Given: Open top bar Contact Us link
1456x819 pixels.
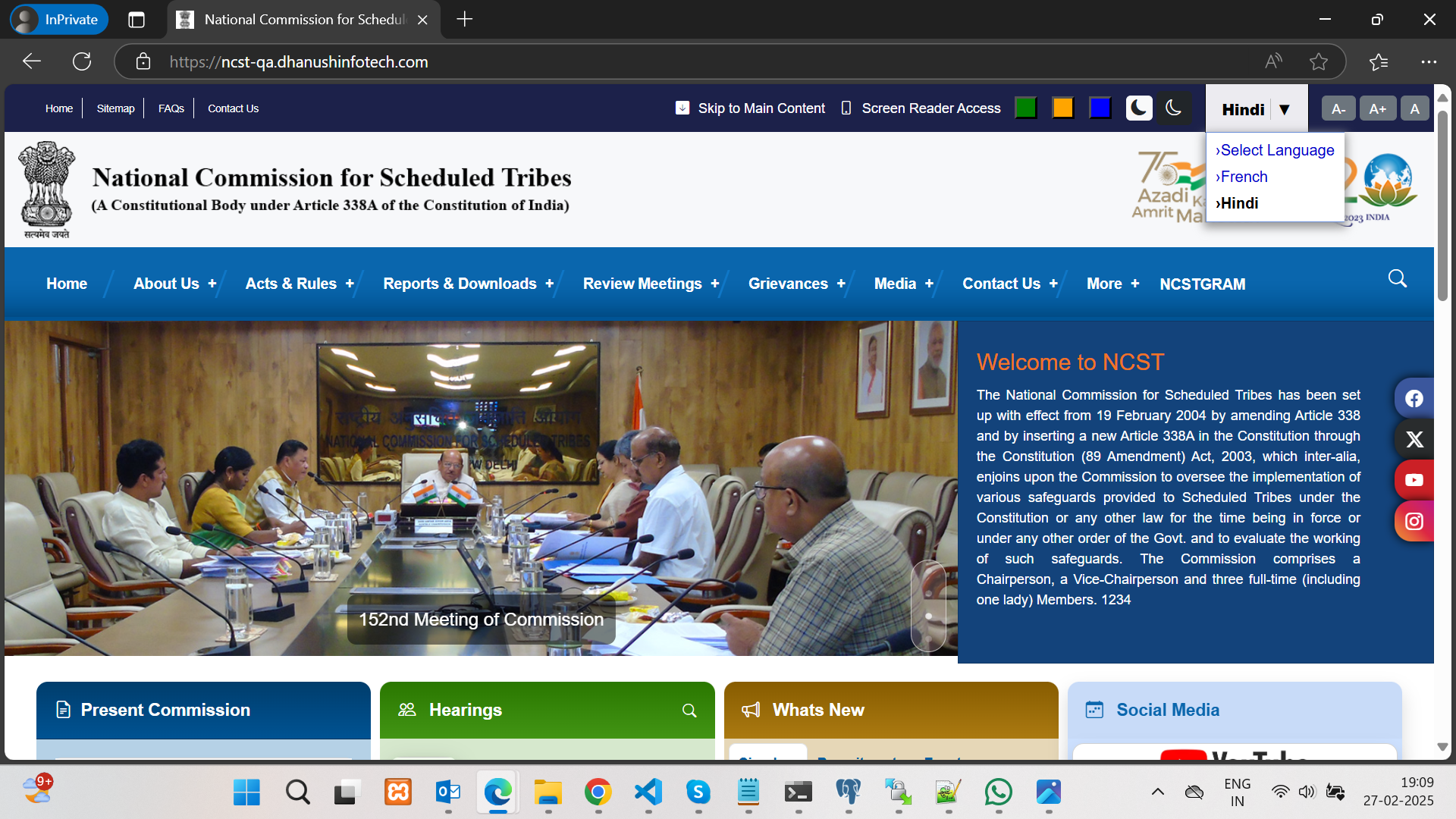Looking at the screenshot, I should click(x=234, y=108).
